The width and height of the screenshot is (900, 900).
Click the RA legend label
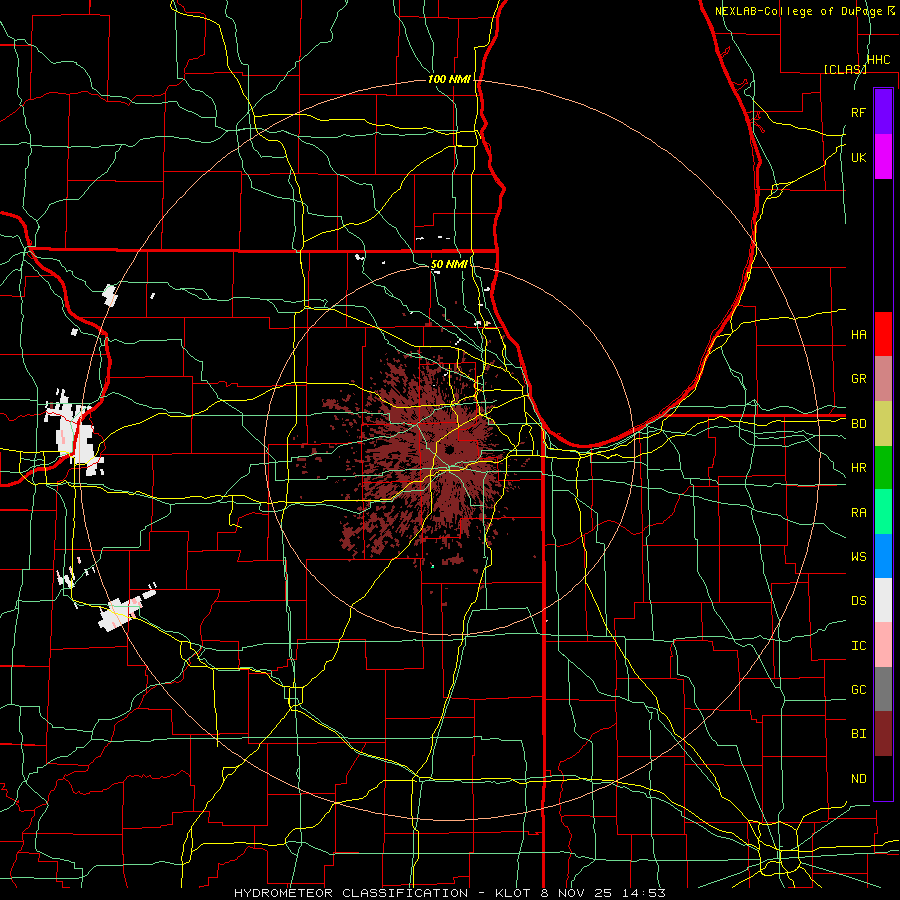[858, 512]
